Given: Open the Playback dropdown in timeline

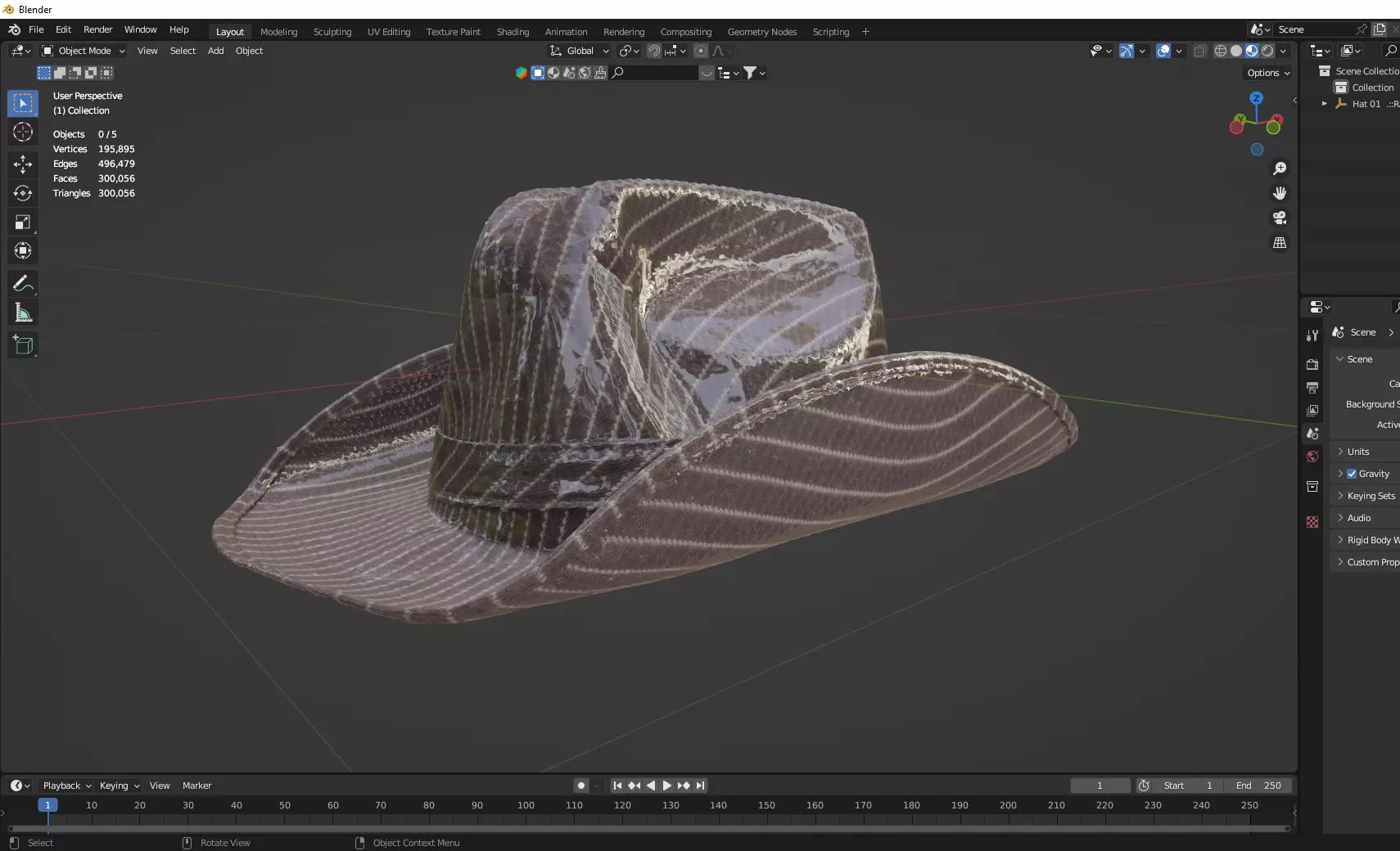Looking at the screenshot, I should (x=66, y=786).
